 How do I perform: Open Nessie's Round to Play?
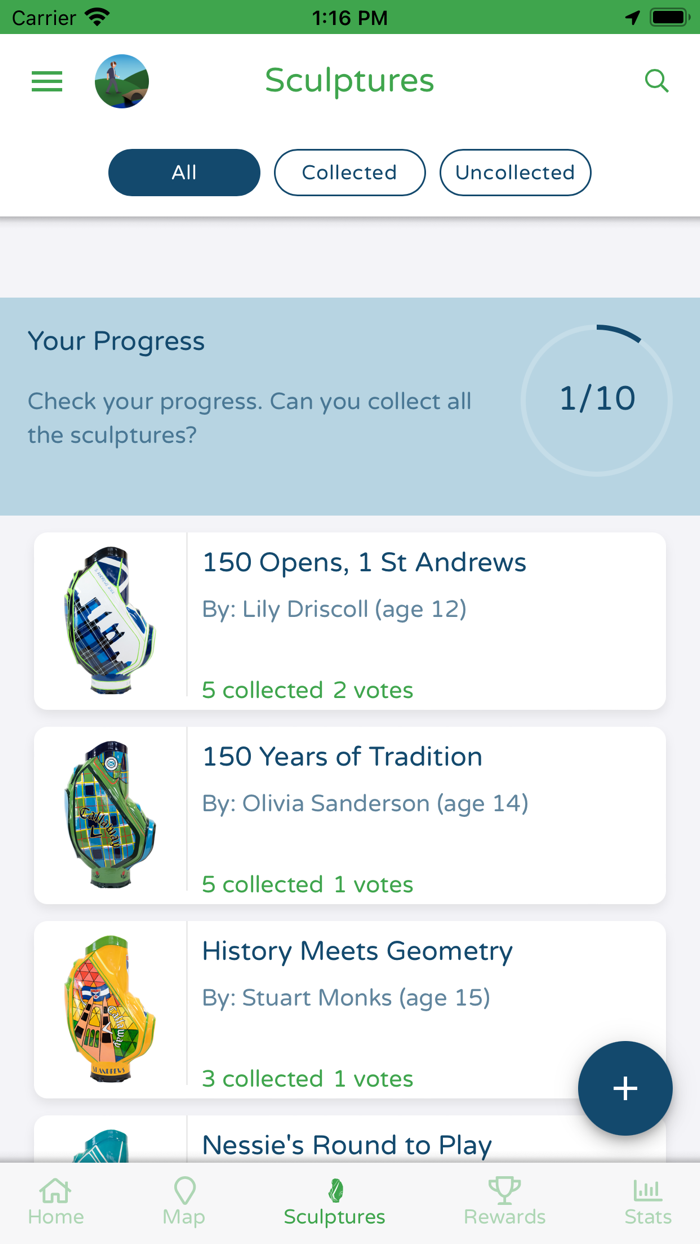(x=347, y=1145)
